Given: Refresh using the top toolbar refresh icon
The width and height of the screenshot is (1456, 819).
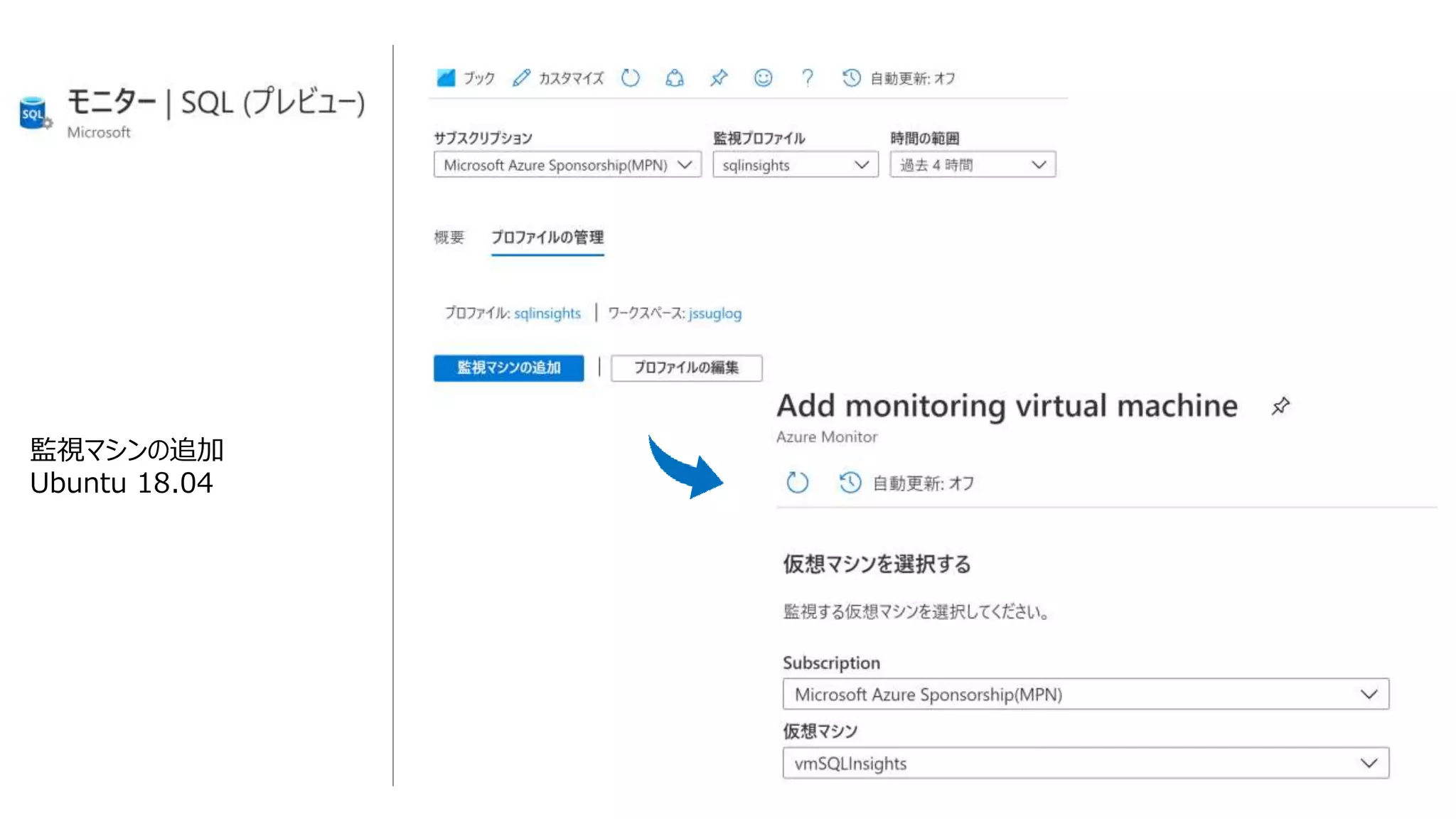Looking at the screenshot, I should pos(631,77).
